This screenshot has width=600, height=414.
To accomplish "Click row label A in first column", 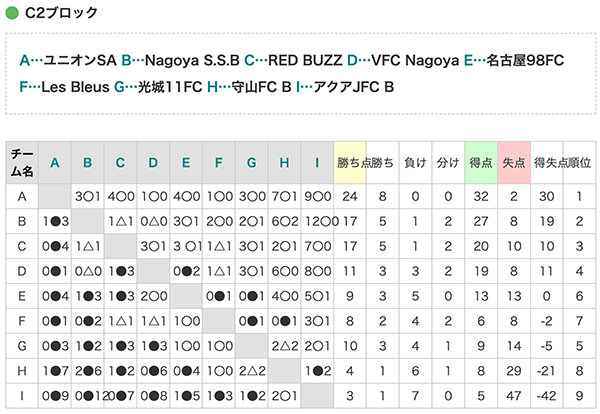I will pos(22,196).
